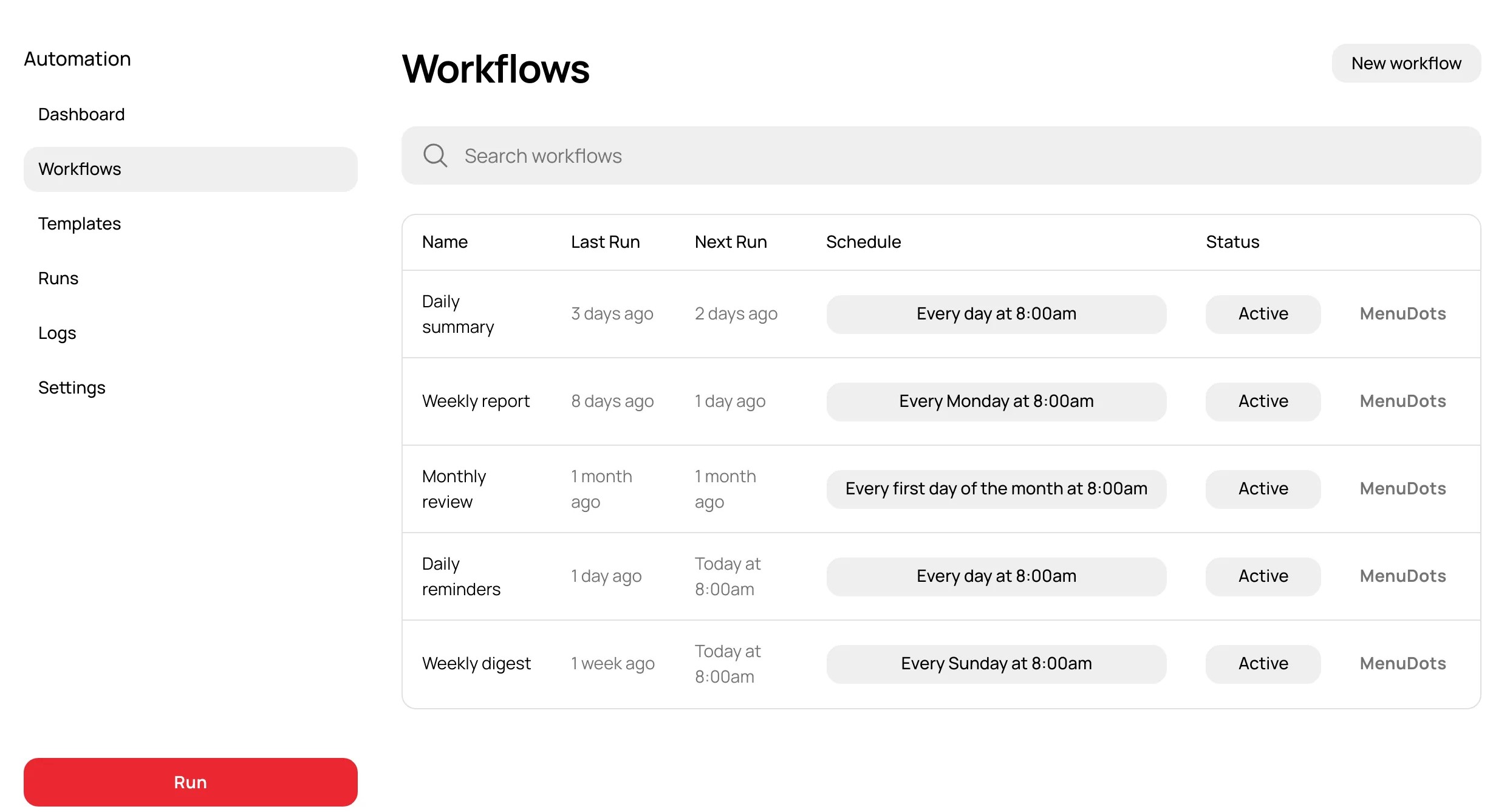
Task: Expand the Daily summary schedule details
Action: 996,313
